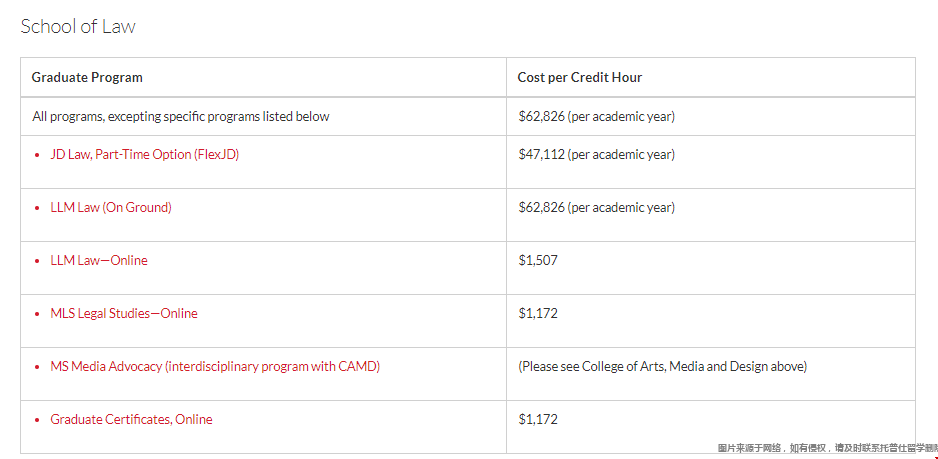Click the $47,112 per academic year cell
The image size is (938, 459).
coord(596,154)
